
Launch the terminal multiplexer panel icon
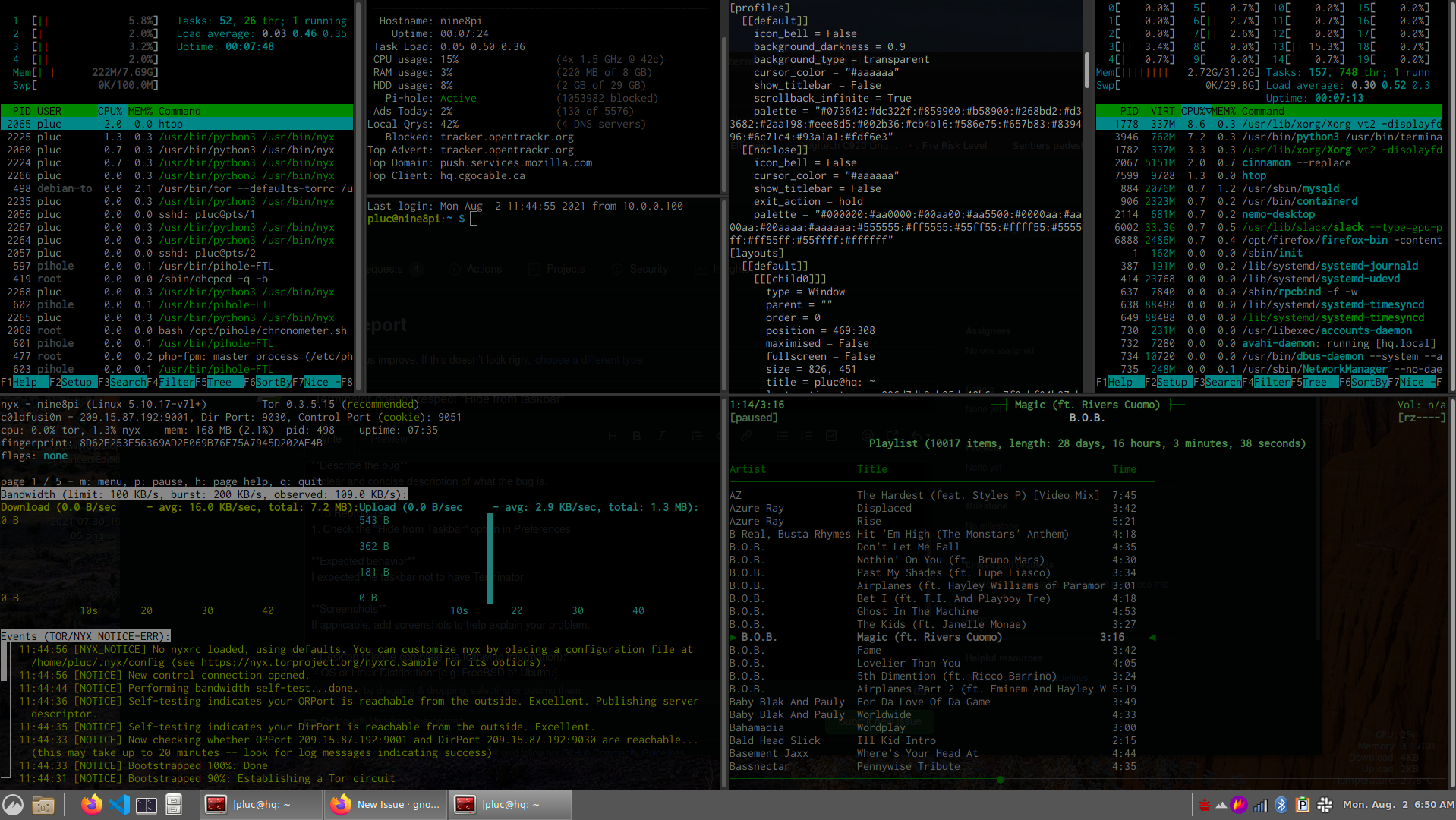147,805
